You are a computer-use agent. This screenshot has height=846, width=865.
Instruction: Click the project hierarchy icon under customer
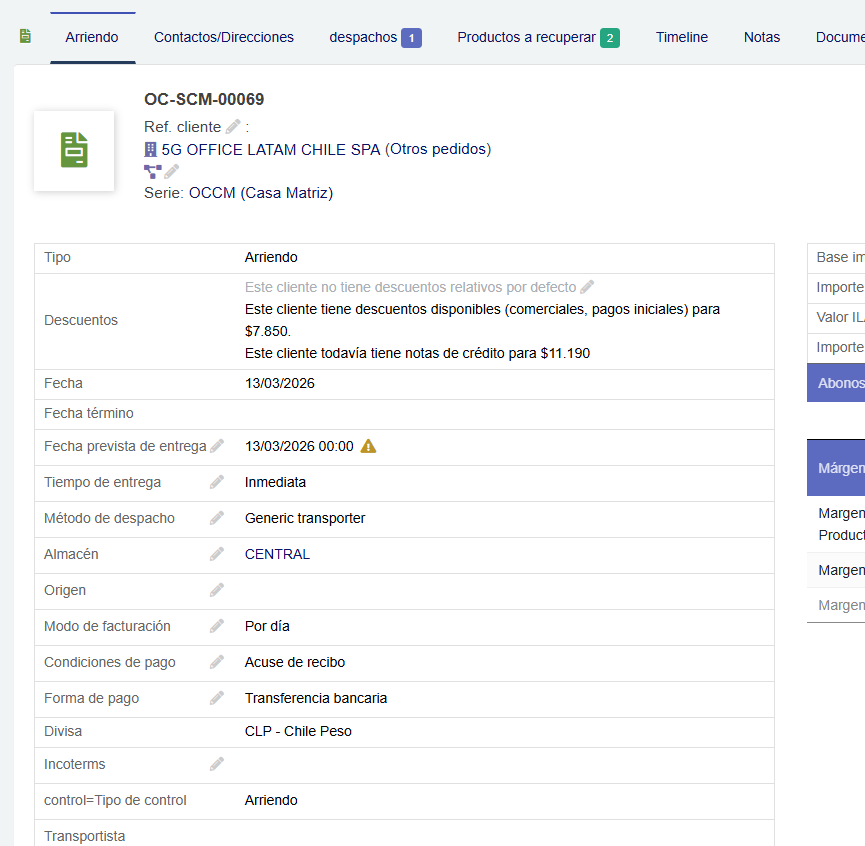coord(152,171)
